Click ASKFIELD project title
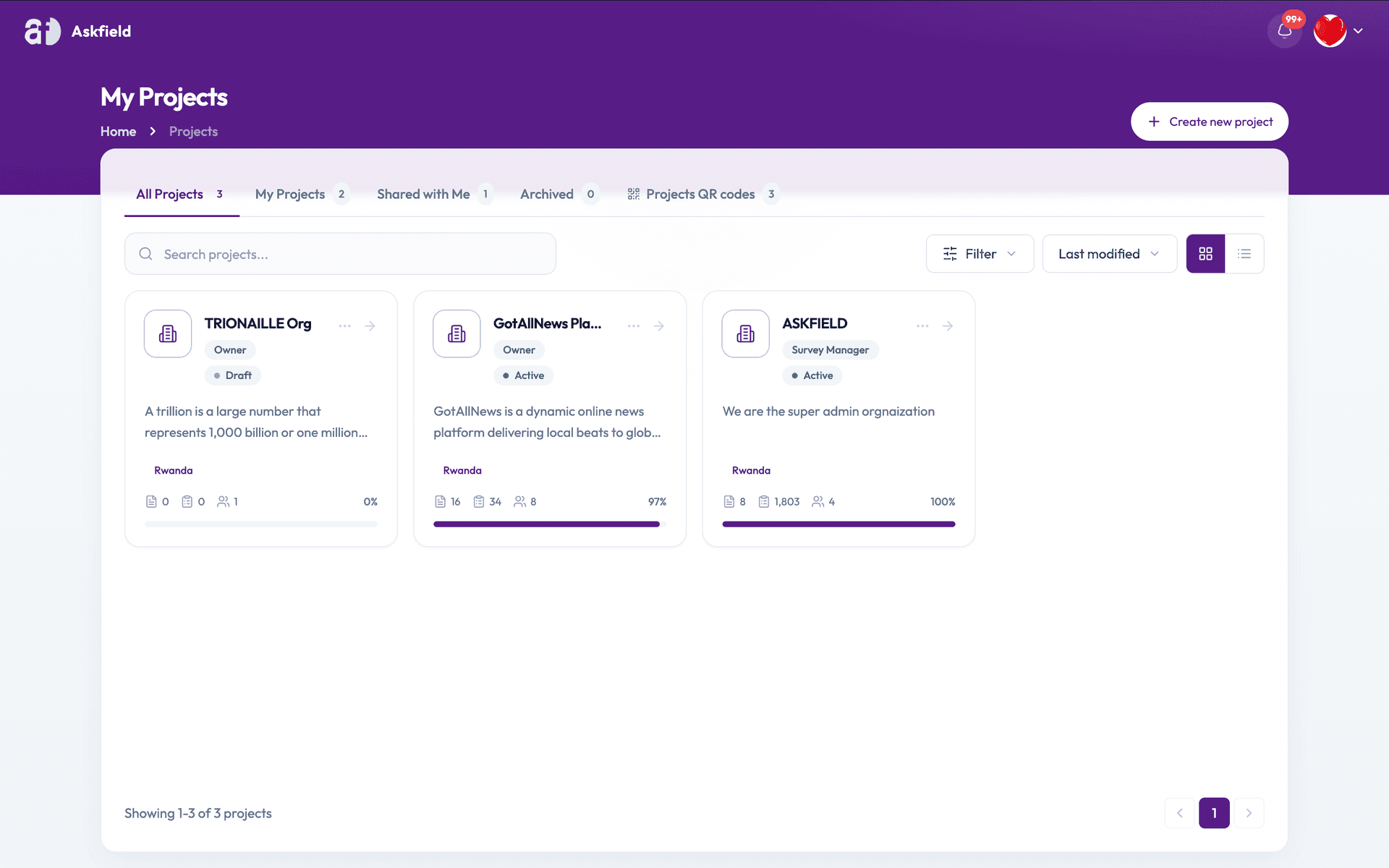1389x868 pixels. pyautogui.click(x=815, y=323)
